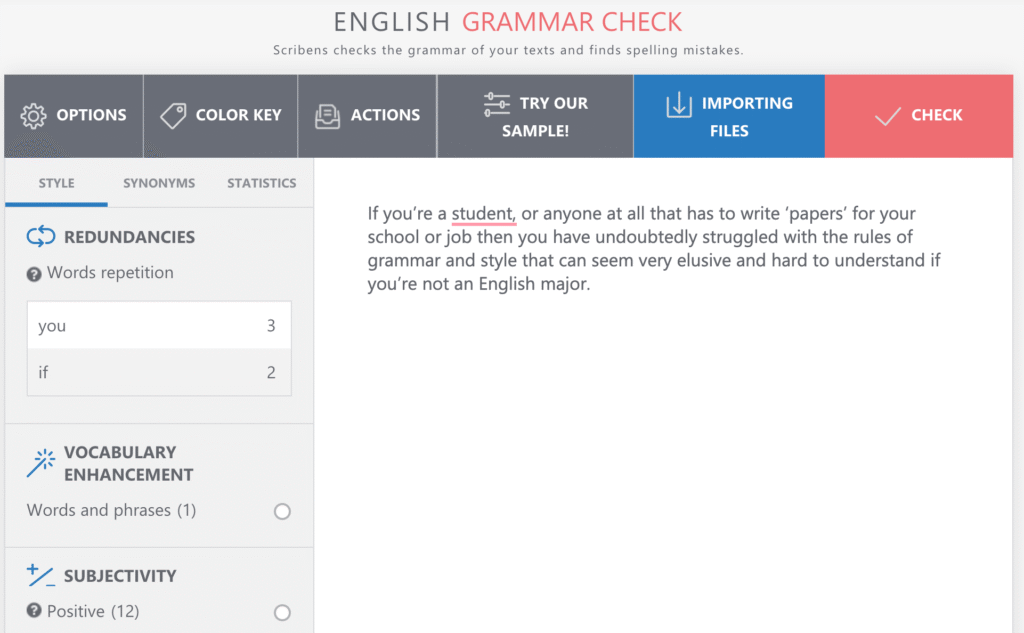Click the Positive help question mark

34,611
